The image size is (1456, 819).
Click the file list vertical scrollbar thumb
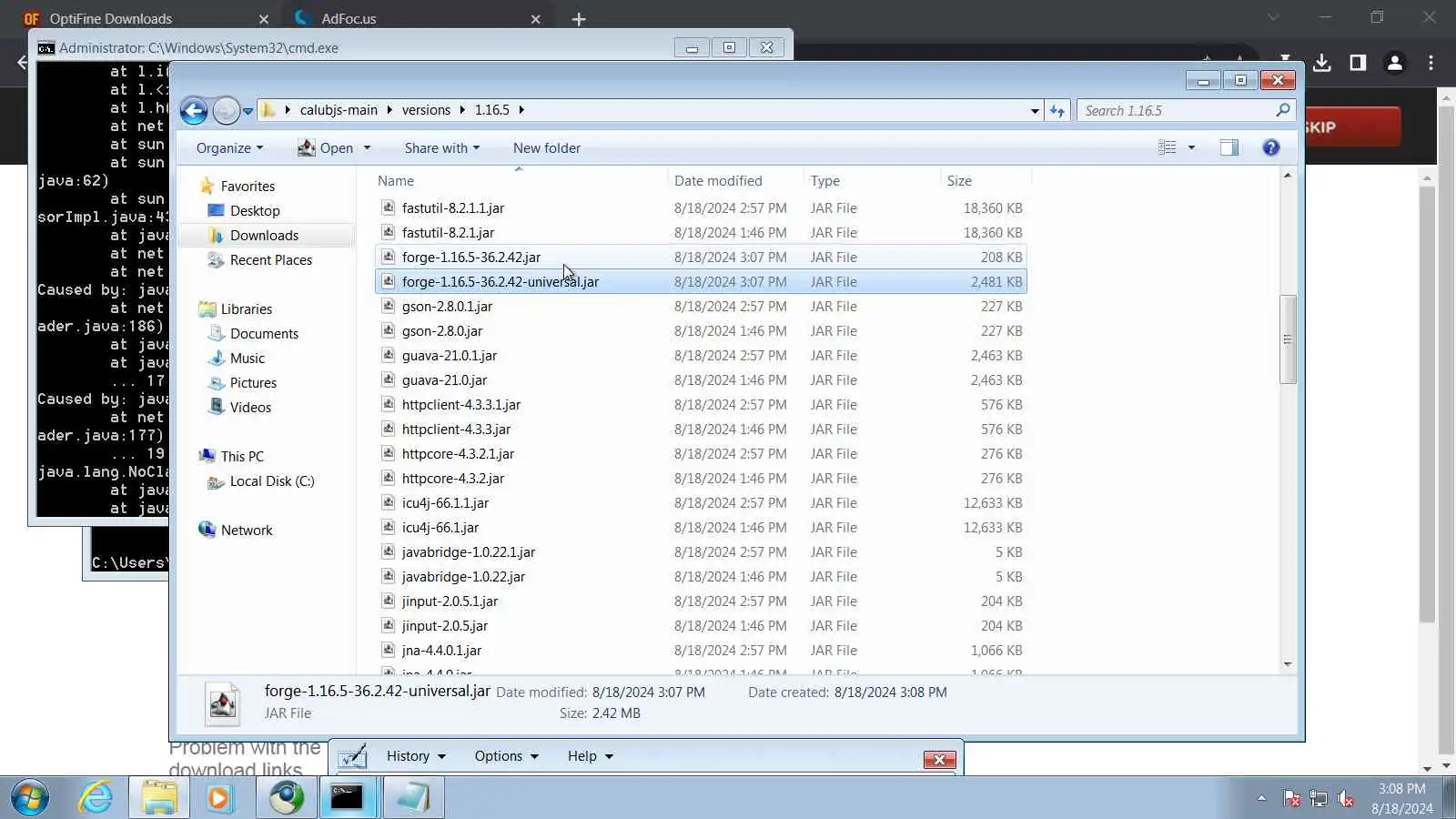click(1287, 339)
